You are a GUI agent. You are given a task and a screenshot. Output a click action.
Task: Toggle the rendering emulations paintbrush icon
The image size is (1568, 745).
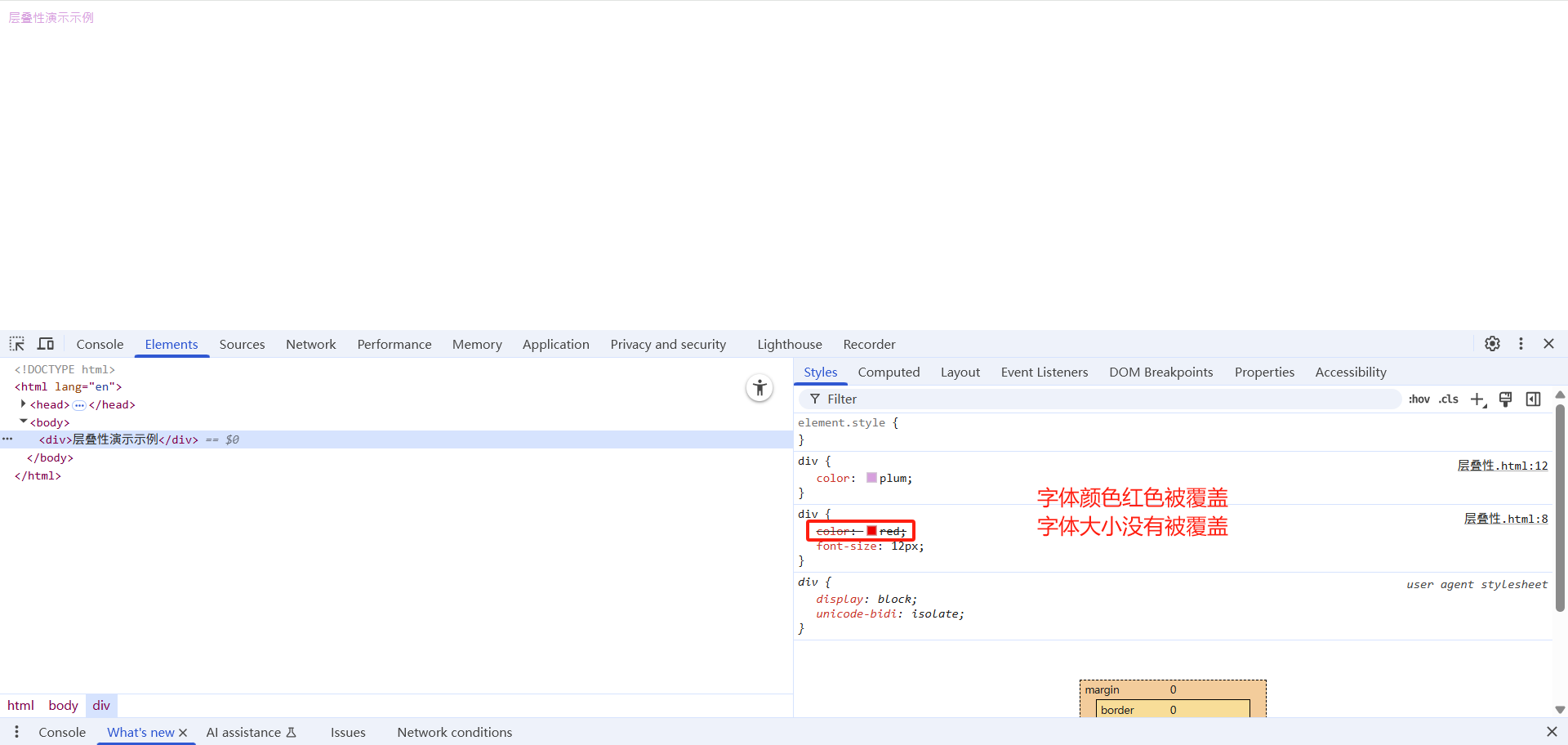(1505, 399)
